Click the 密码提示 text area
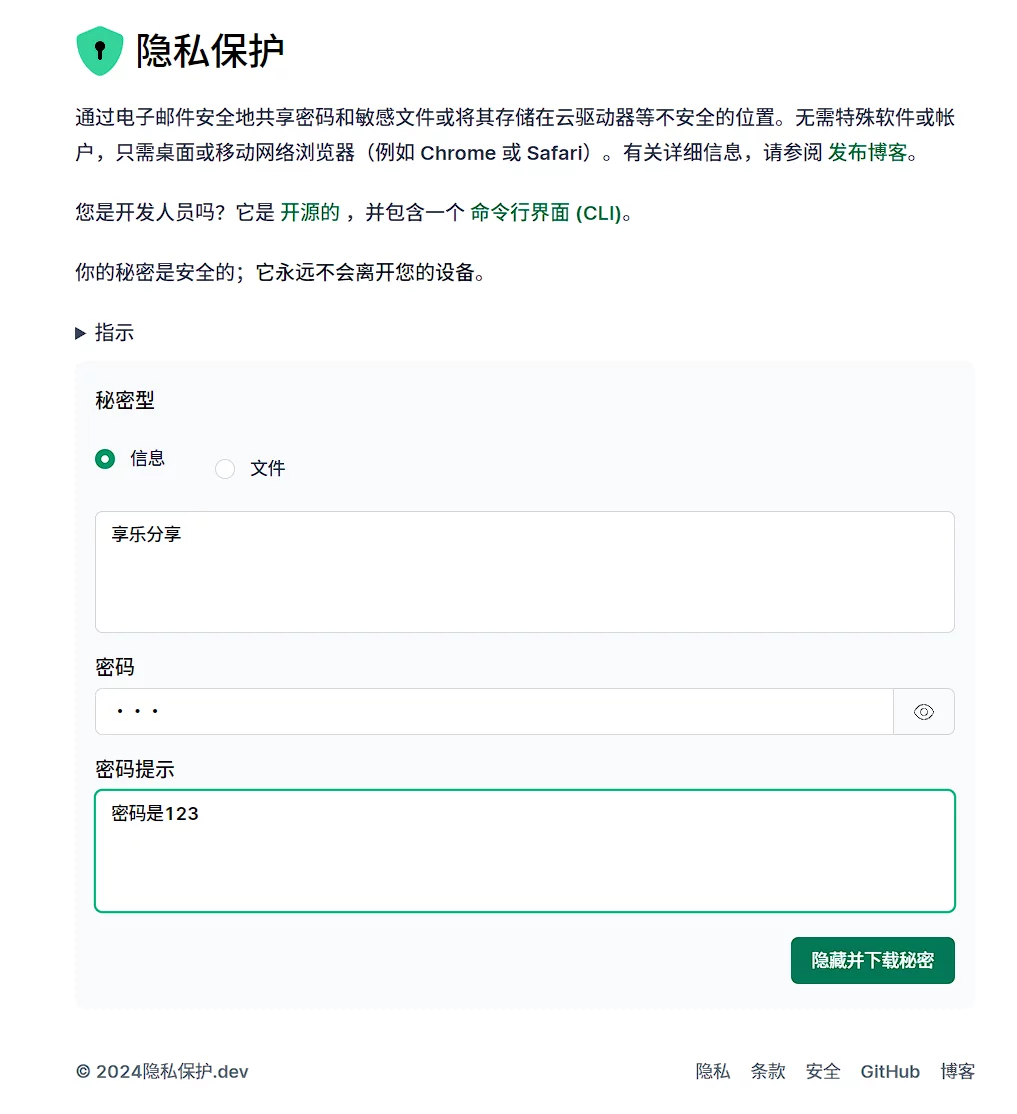The height and width of the screenshot is (1114, 1017). click(524, 851)
